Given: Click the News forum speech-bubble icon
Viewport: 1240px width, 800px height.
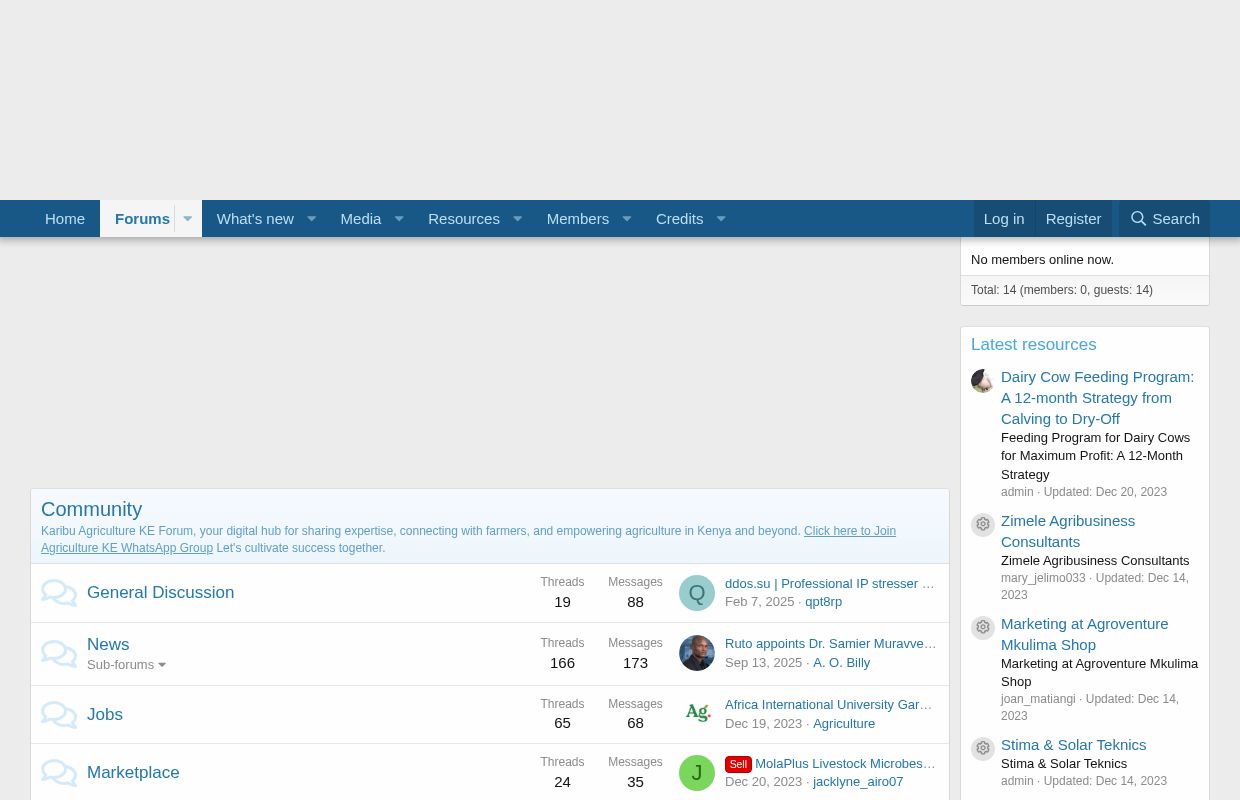Looking at the screenshot, I should point(59,654).
